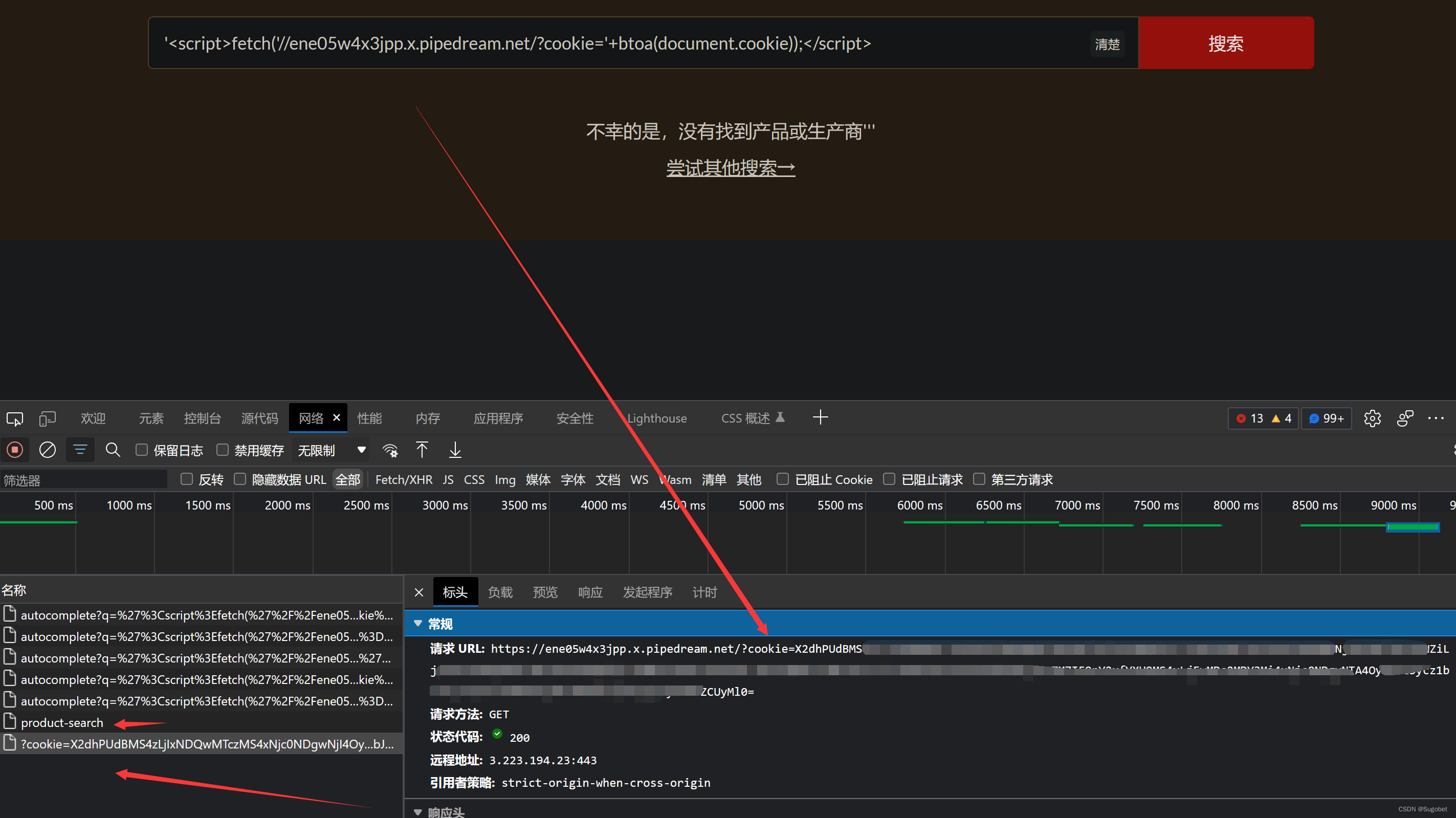Open the 4 warnings indicator

tap(1282, 418)
